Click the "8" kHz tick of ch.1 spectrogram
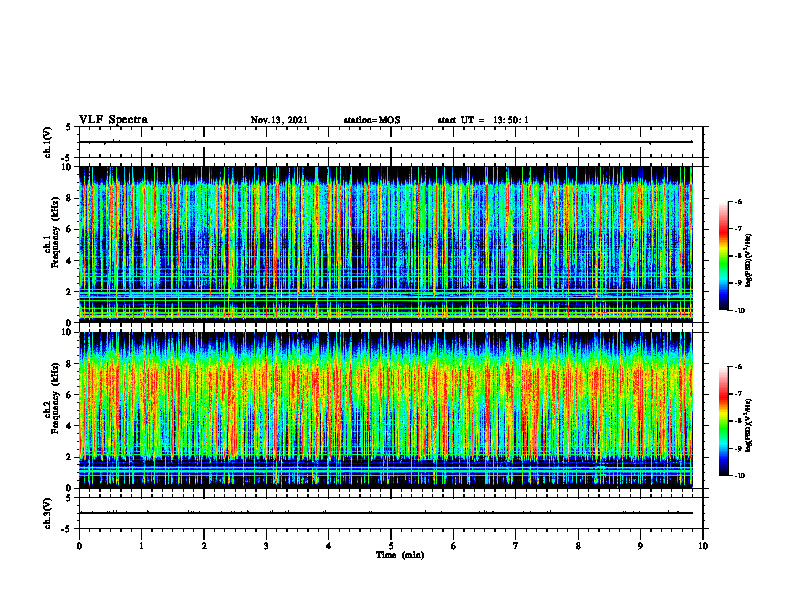 [x=70, y=198]
